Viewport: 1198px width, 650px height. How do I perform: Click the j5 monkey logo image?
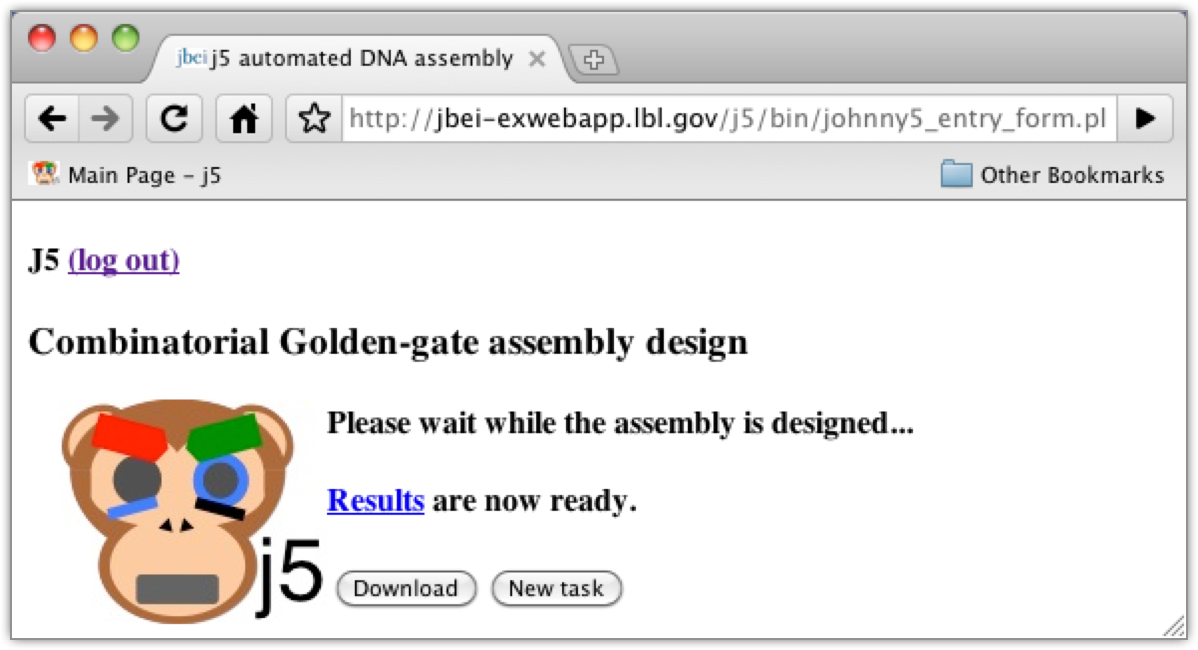tap(191, 510)
